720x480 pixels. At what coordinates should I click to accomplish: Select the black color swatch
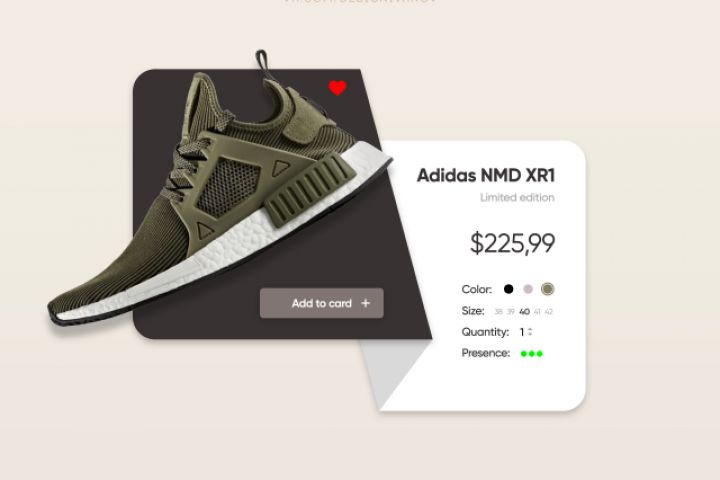(x=508, y=289)
